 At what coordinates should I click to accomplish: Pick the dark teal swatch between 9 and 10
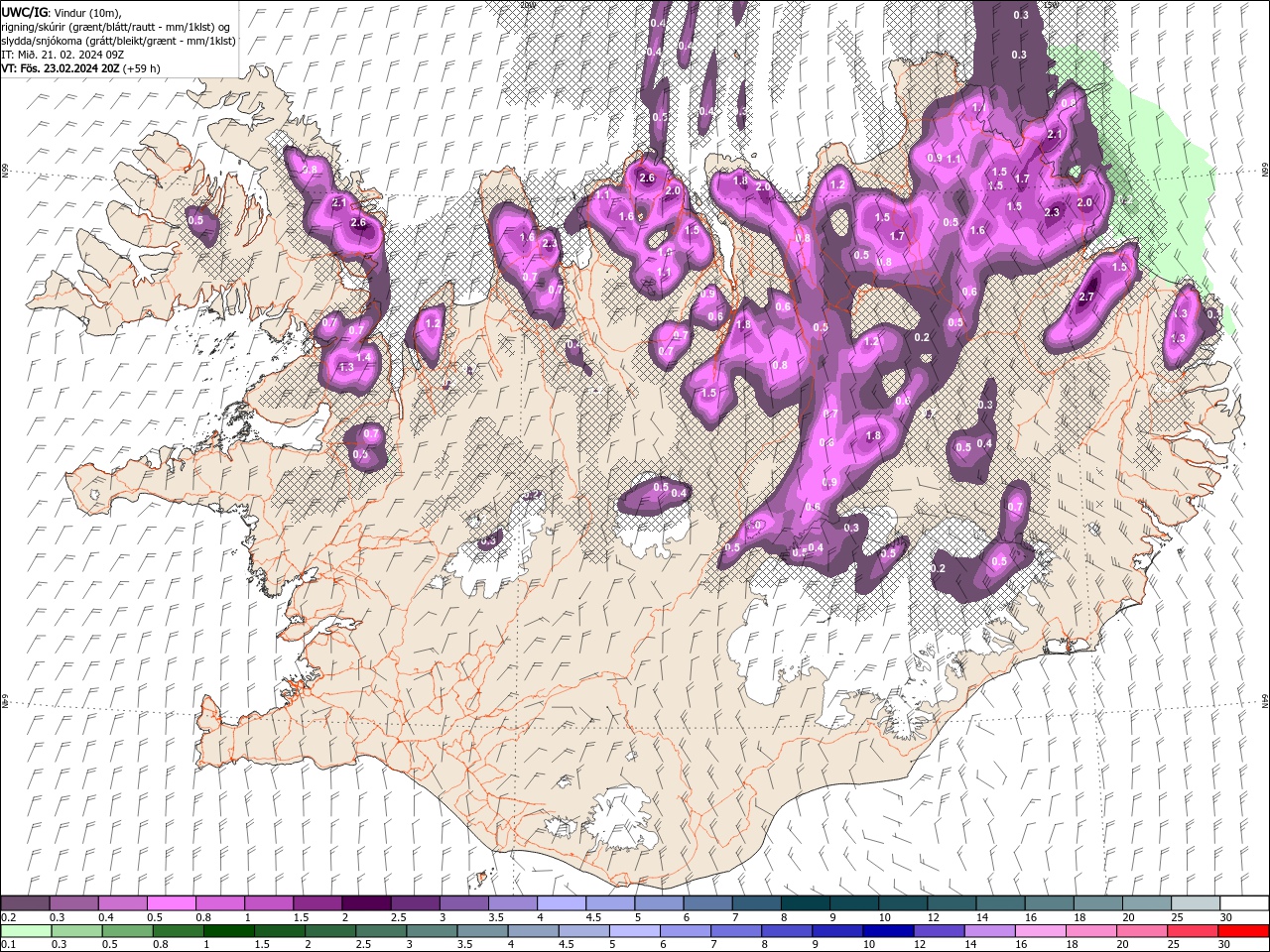click(853, 903)
